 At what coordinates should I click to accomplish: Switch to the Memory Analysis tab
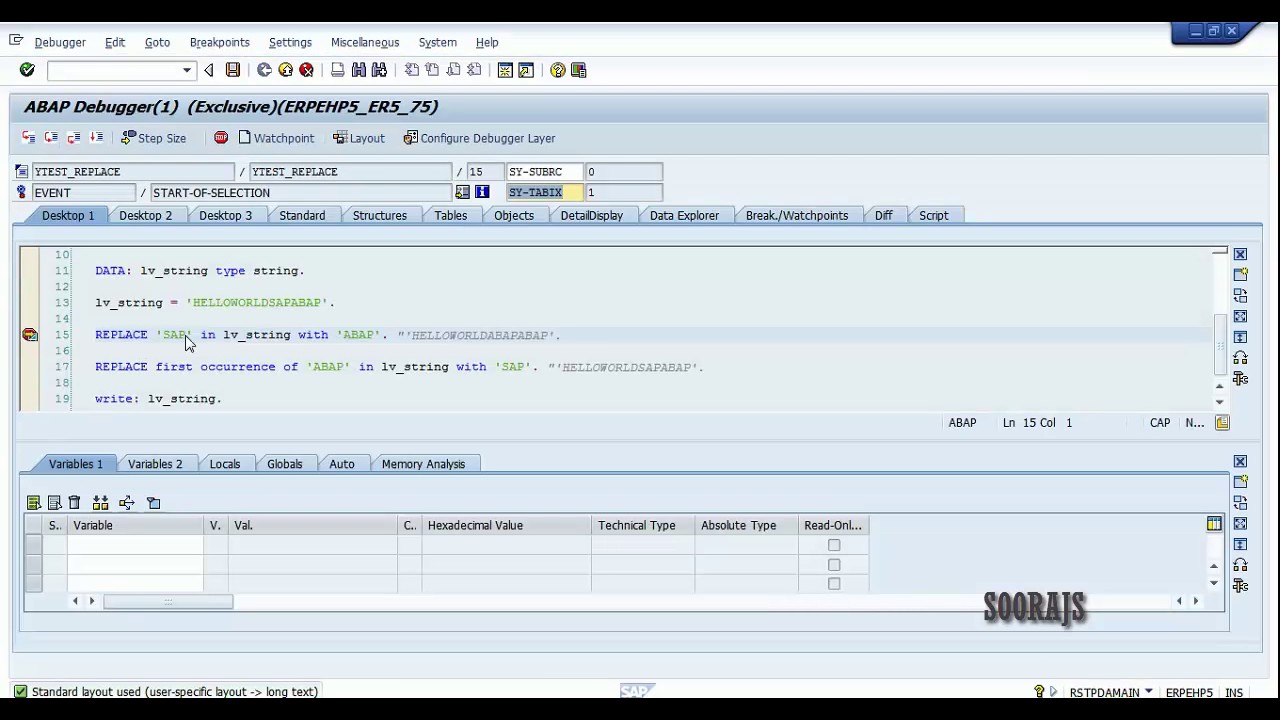423,464
